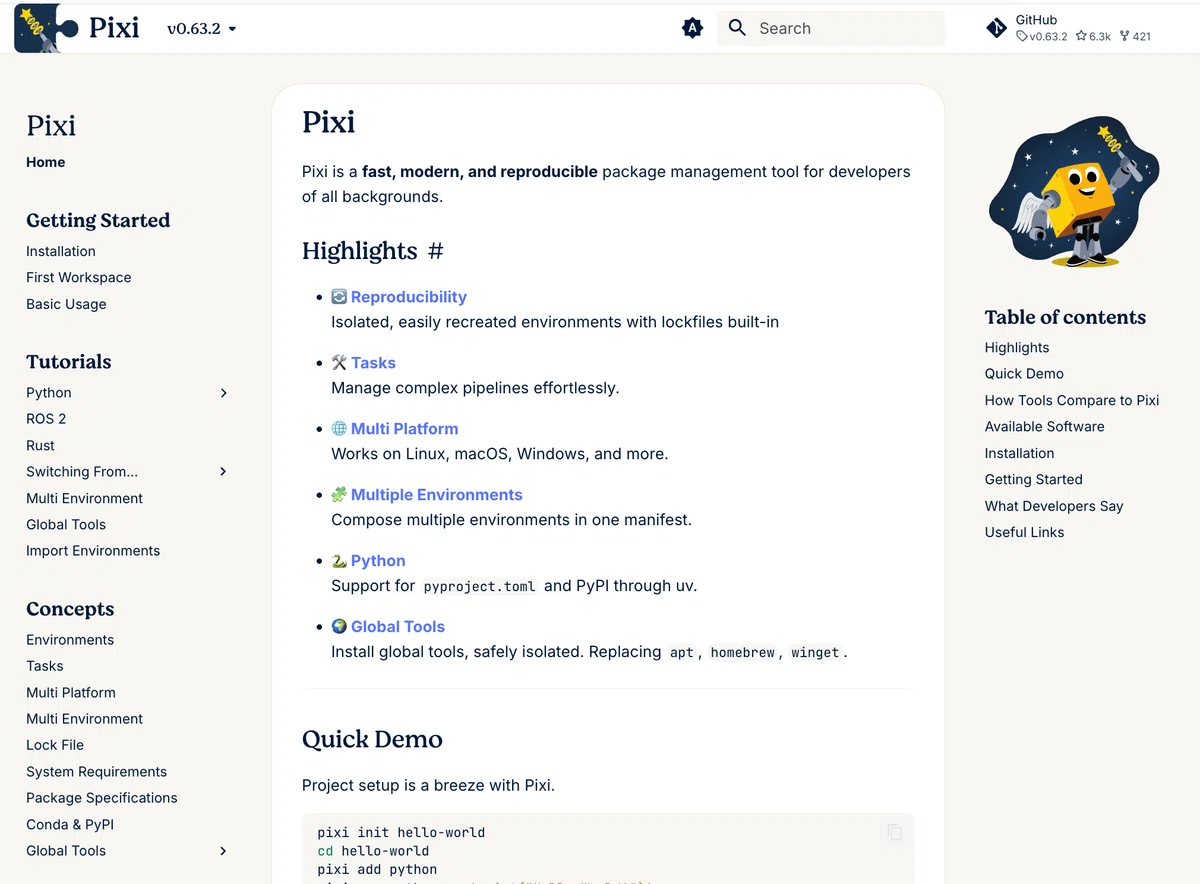Viewport: 1200px width, 884px height.
Task: Jump to Installation in table of contents
Action: tap(1020, 453)
